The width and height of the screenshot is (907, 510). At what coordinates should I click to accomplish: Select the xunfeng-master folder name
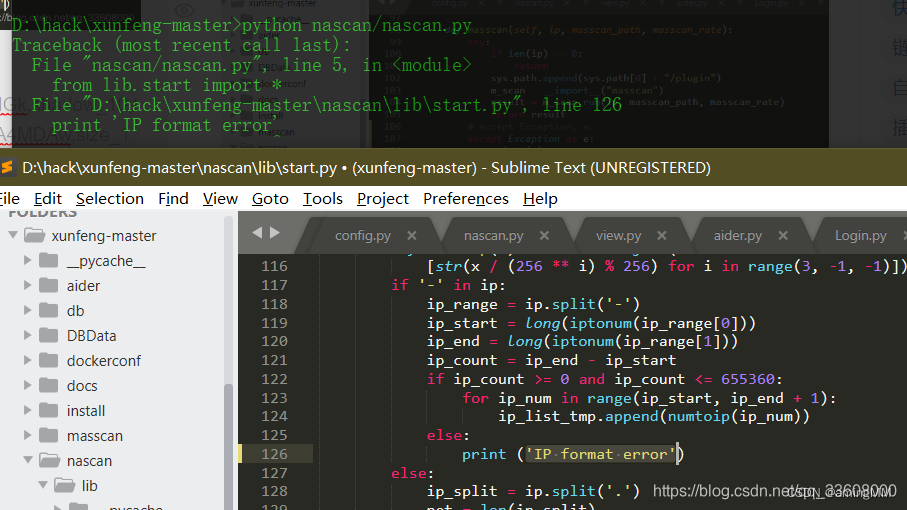104,236
